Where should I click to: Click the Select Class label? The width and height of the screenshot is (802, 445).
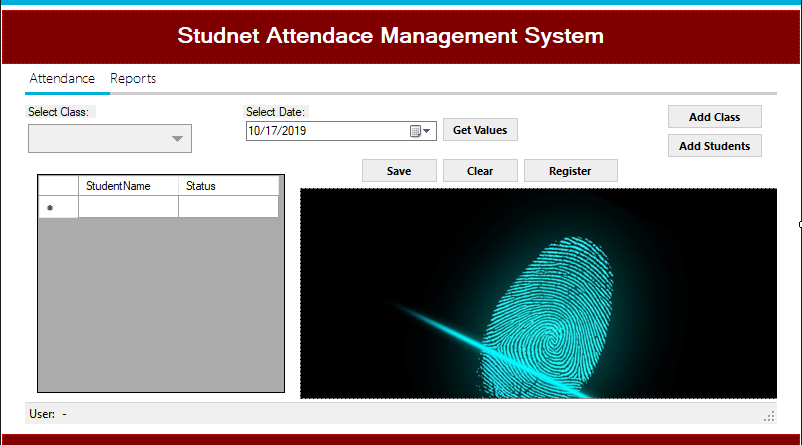point(58,112)
